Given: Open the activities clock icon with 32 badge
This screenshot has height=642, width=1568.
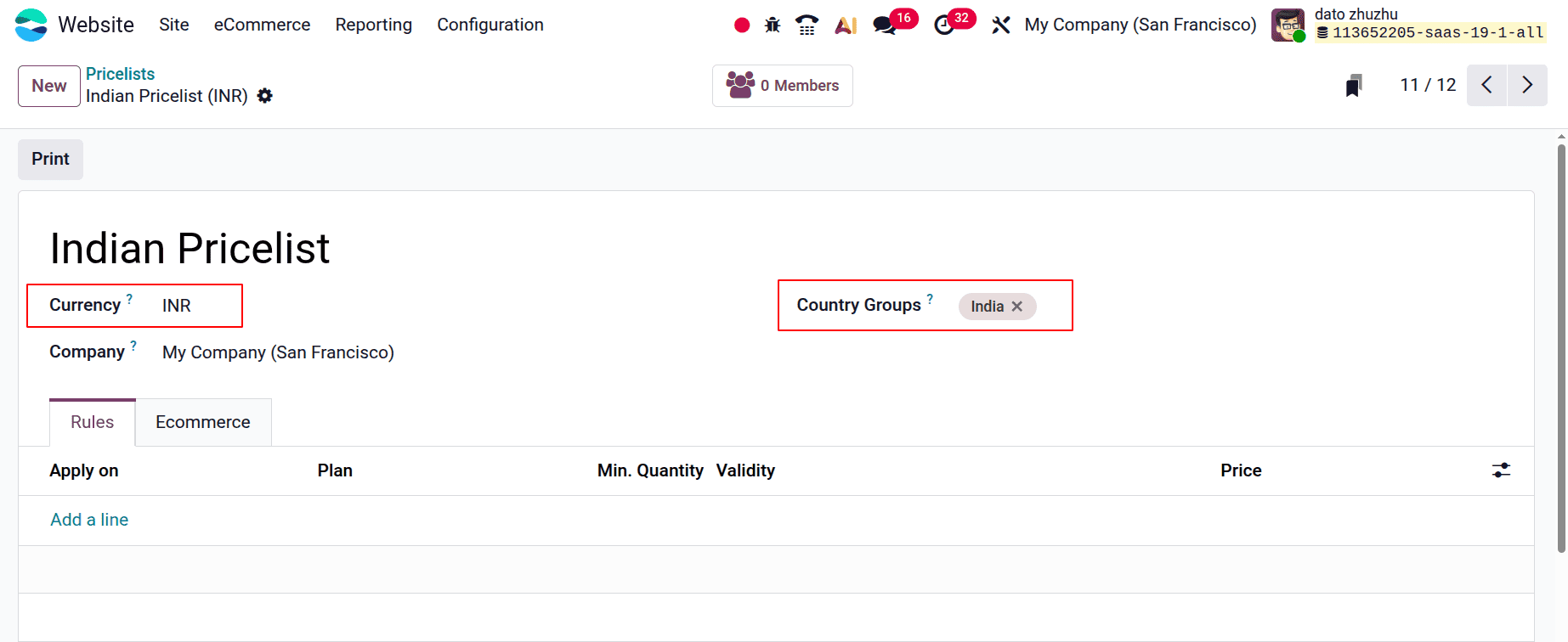Looking at the screenshot, I should tap(944, 25).
